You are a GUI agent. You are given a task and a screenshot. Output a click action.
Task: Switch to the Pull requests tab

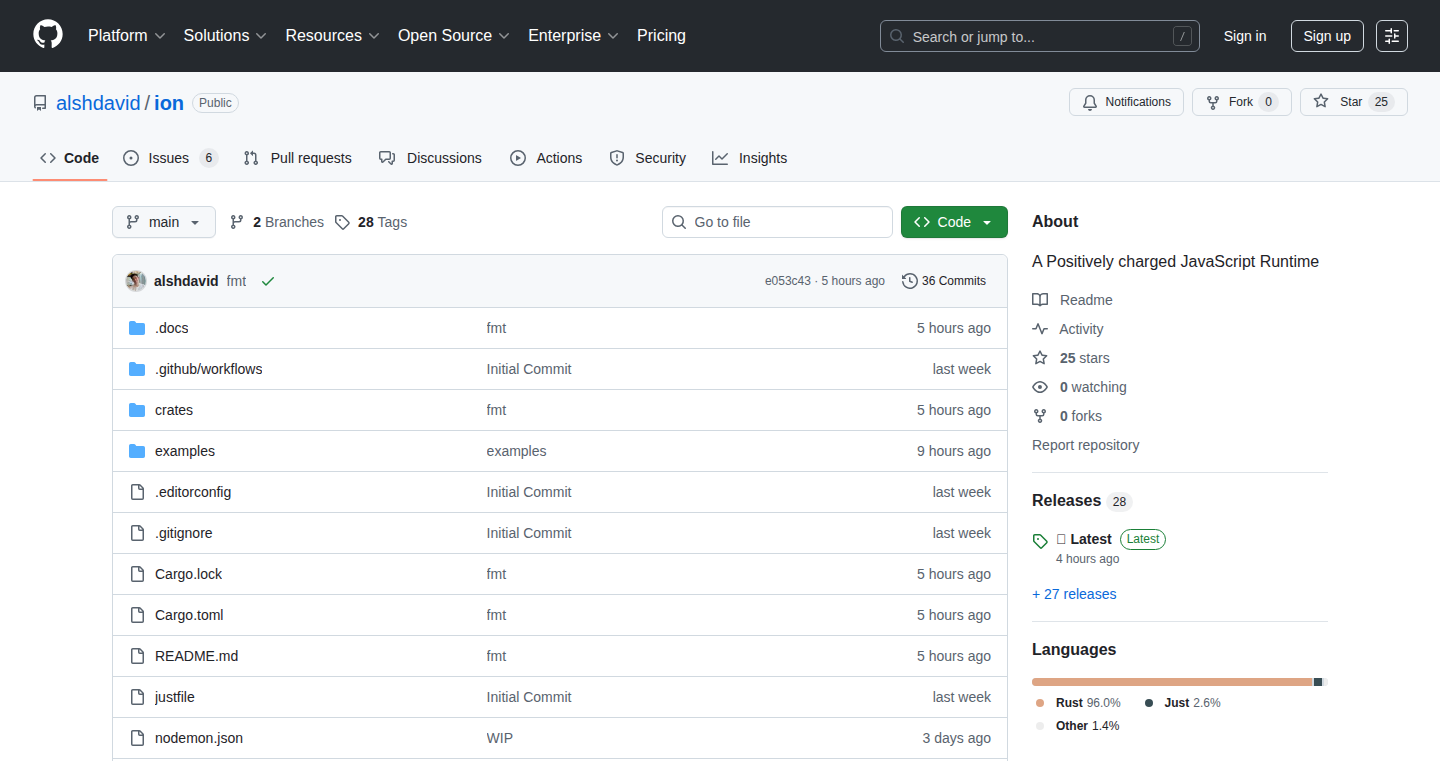(x=298, y=158)
